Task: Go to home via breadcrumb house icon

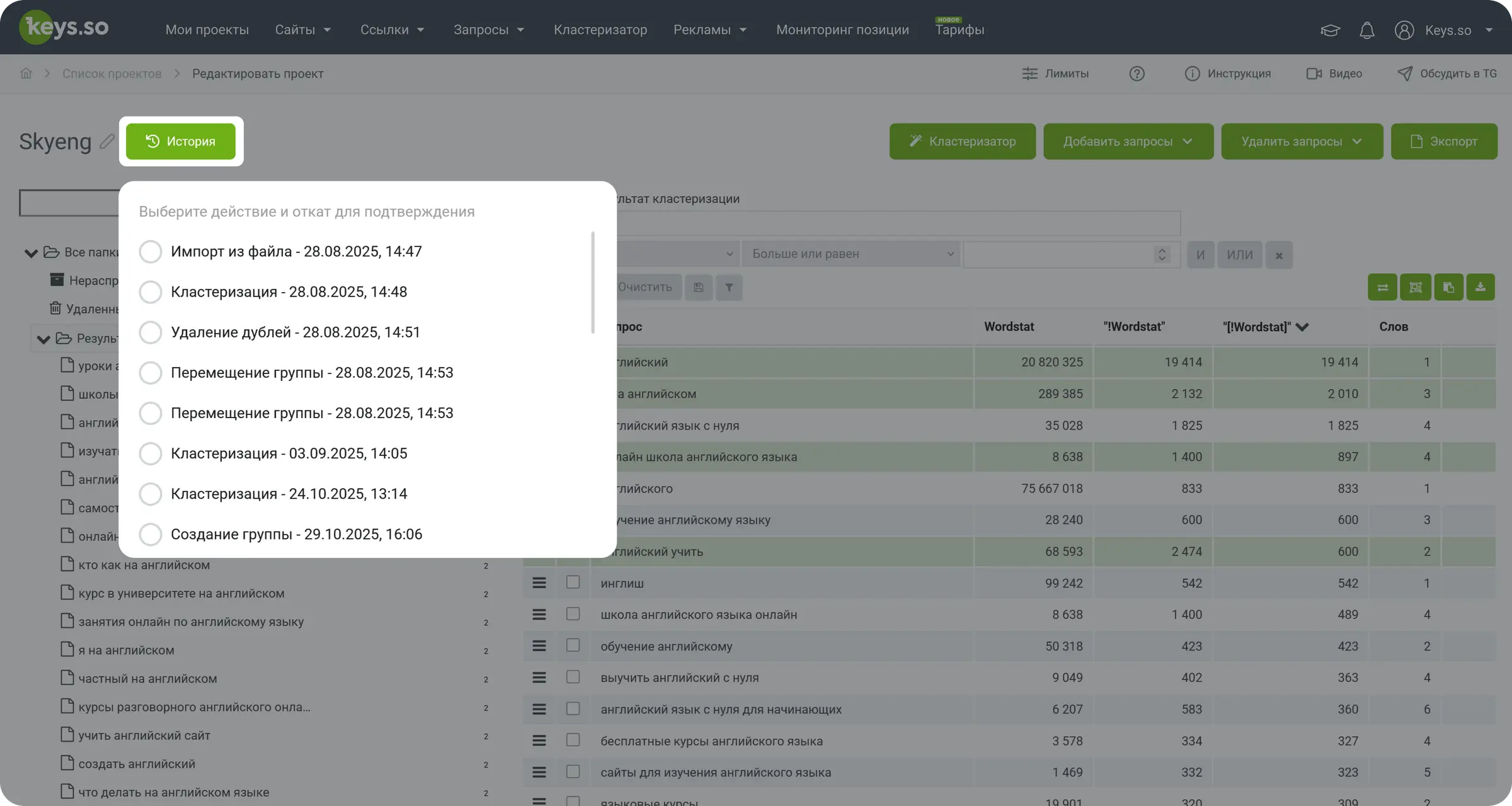Action: coord(26,74)
